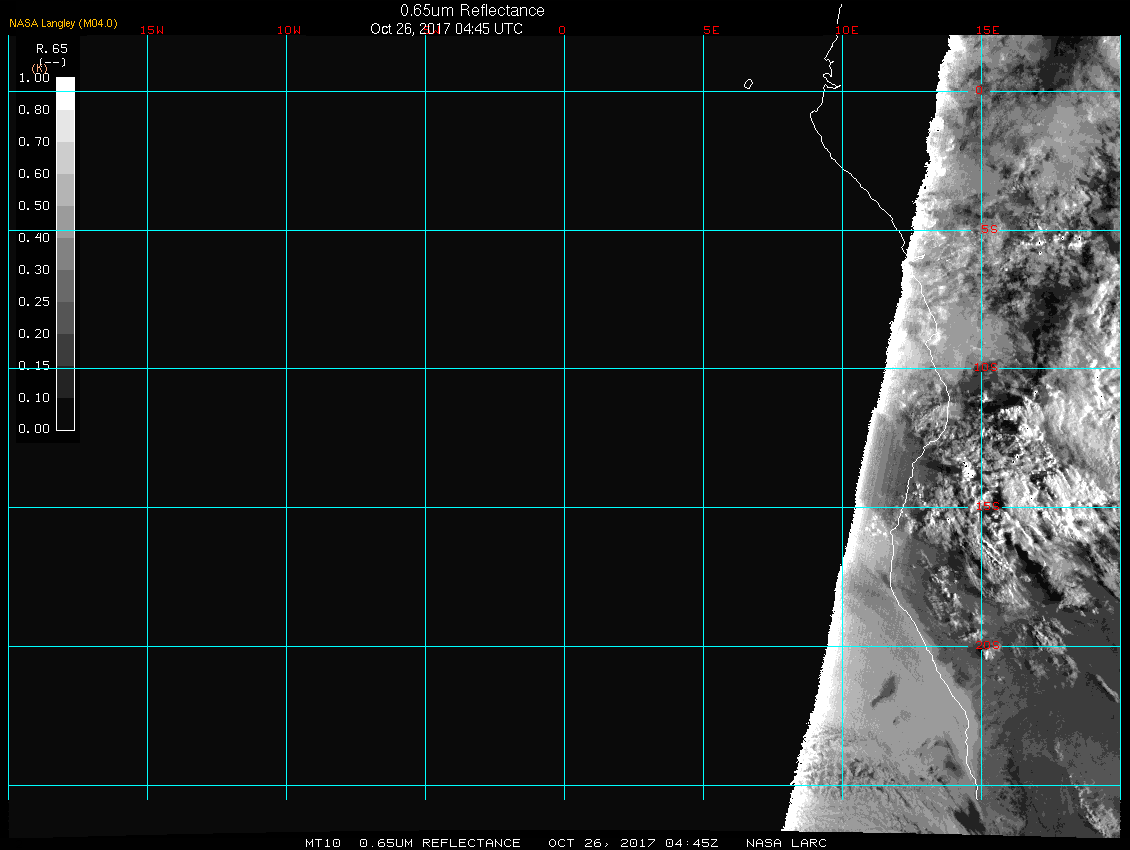This screenshot has height=850, width=1130.
Task: Select the 10E longitude label
Action: [x=847, y=31]
